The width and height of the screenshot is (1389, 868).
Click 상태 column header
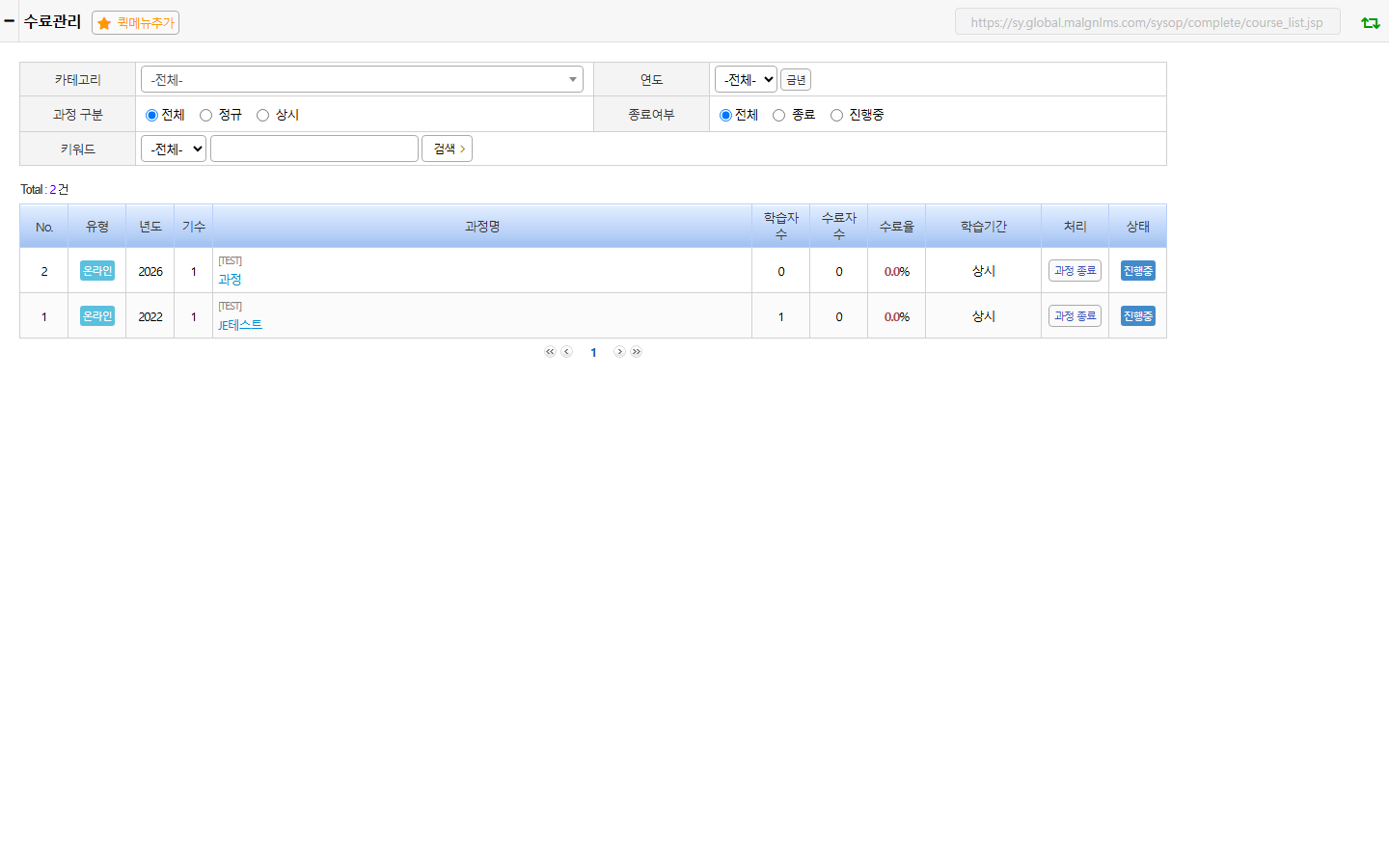1138,227
